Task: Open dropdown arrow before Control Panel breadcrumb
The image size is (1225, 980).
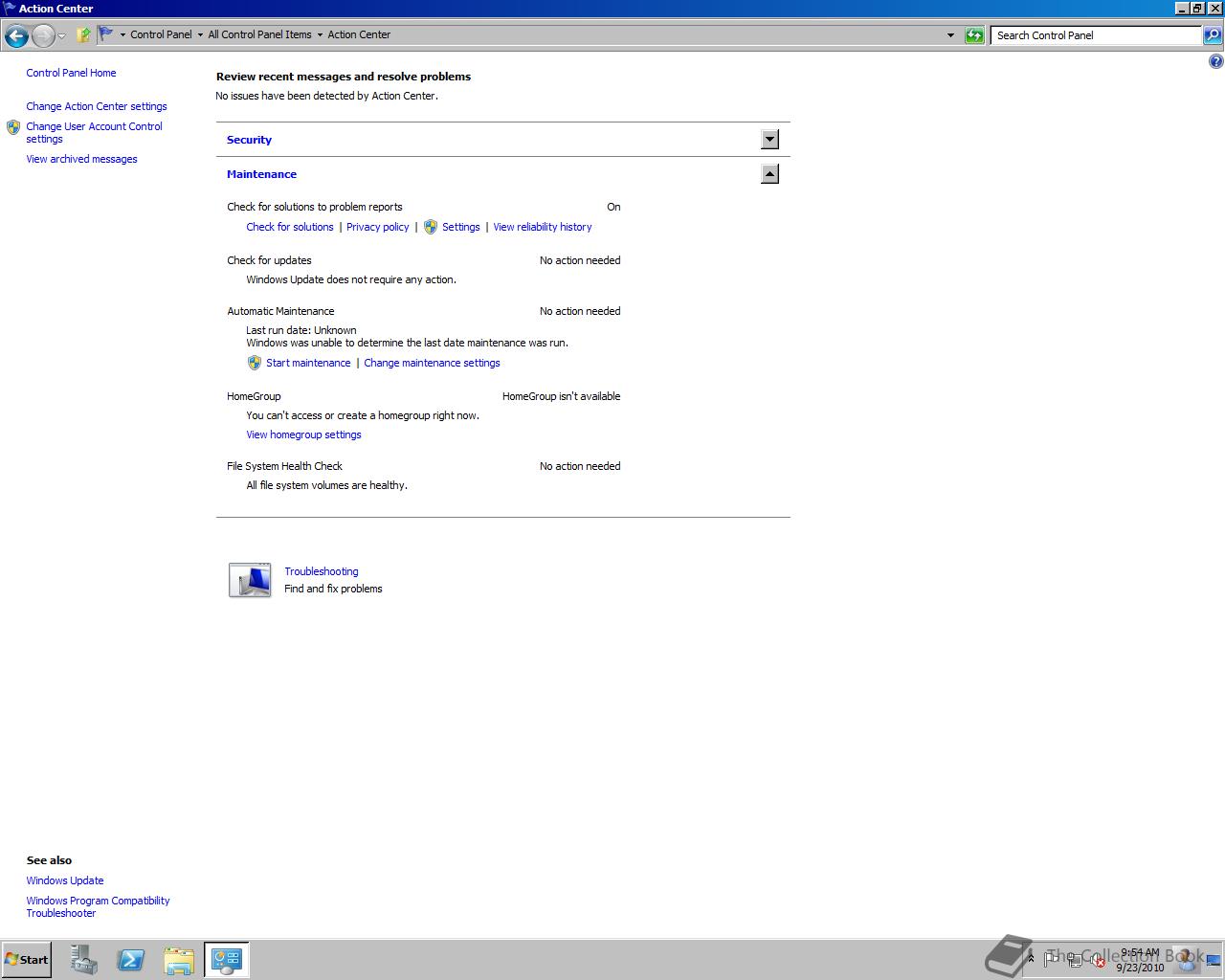Action: [122, 34]
